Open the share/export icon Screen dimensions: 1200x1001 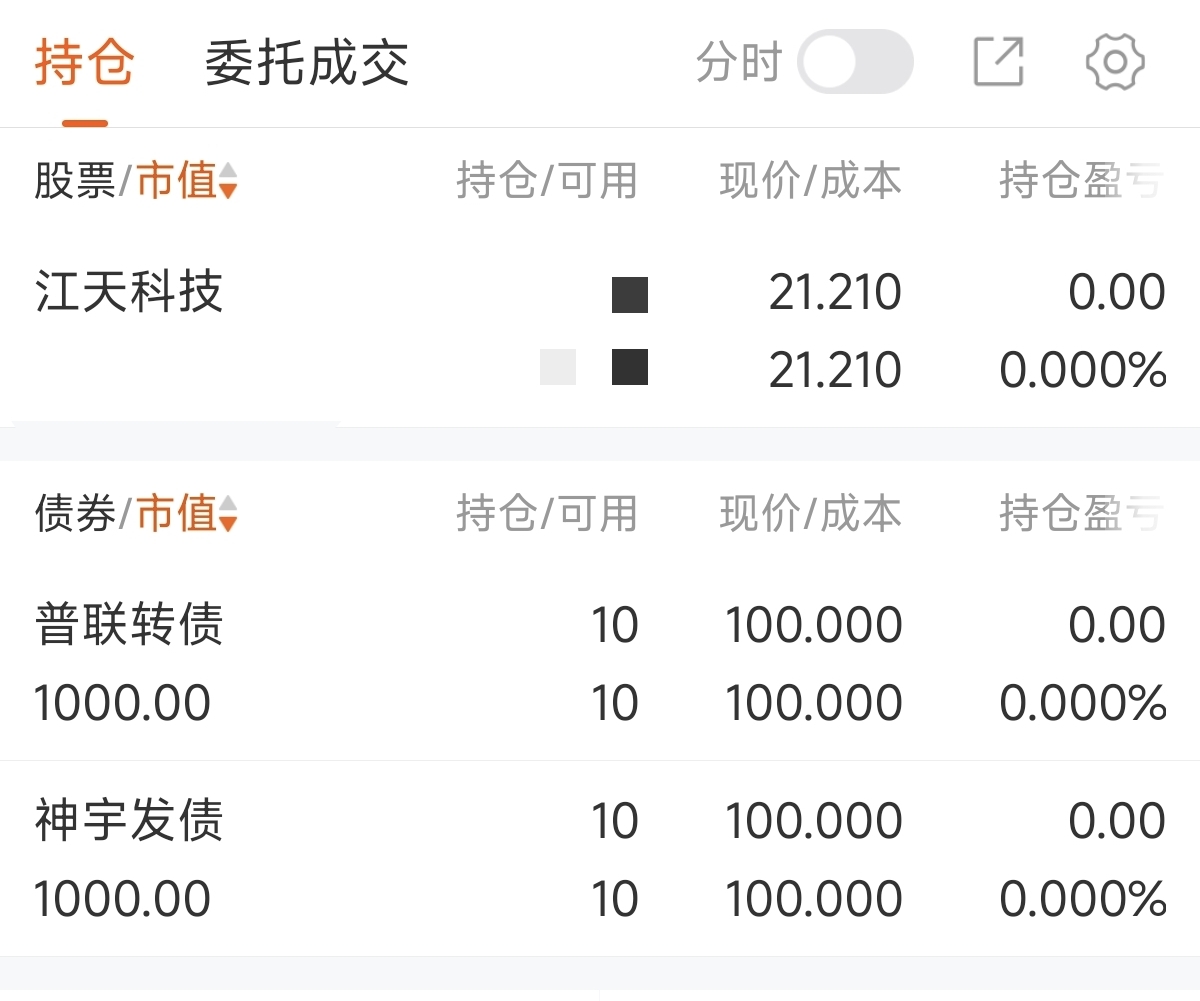(998, 62)
